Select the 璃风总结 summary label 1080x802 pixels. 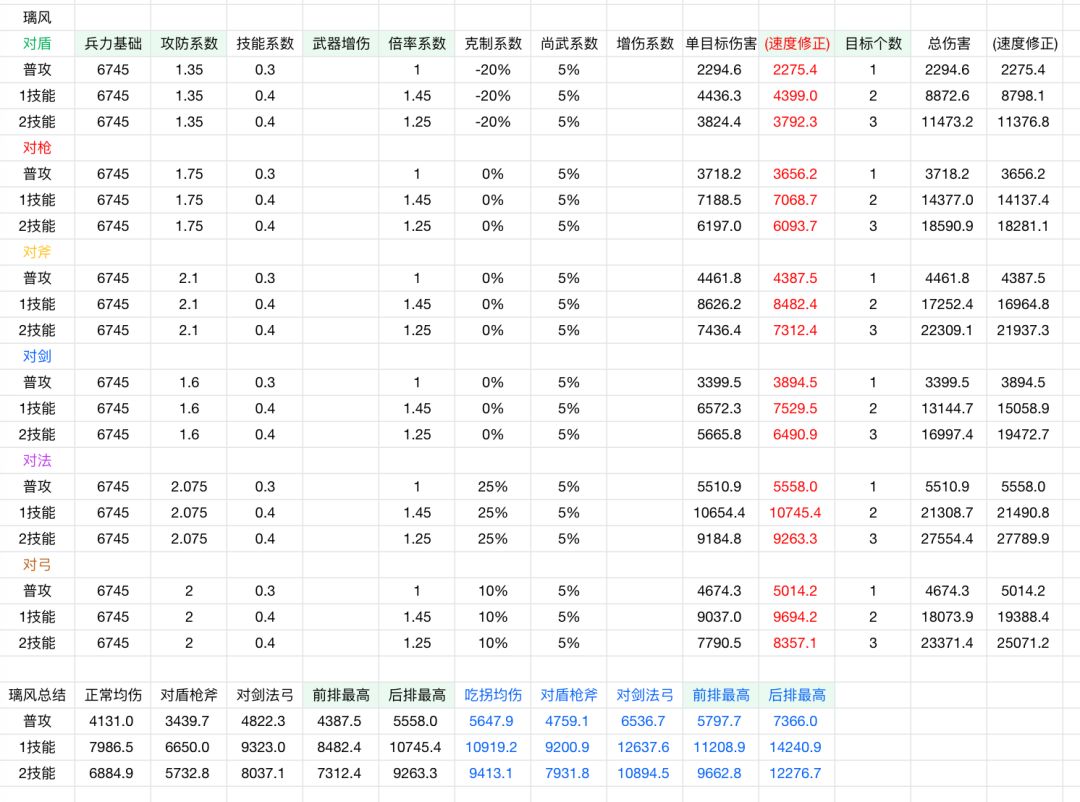coord(37,695)
